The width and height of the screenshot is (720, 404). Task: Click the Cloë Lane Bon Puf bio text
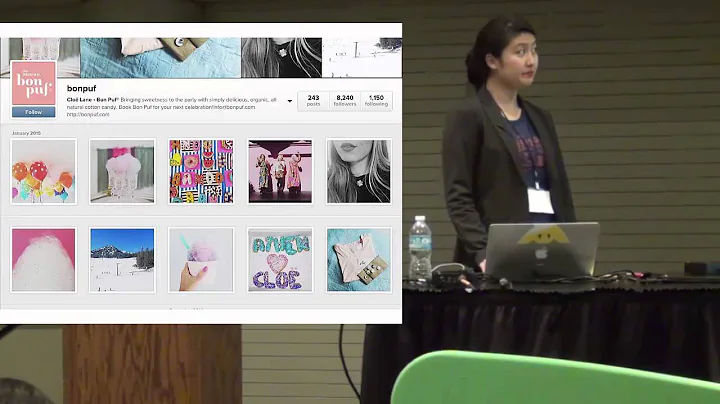pos(172,103)
